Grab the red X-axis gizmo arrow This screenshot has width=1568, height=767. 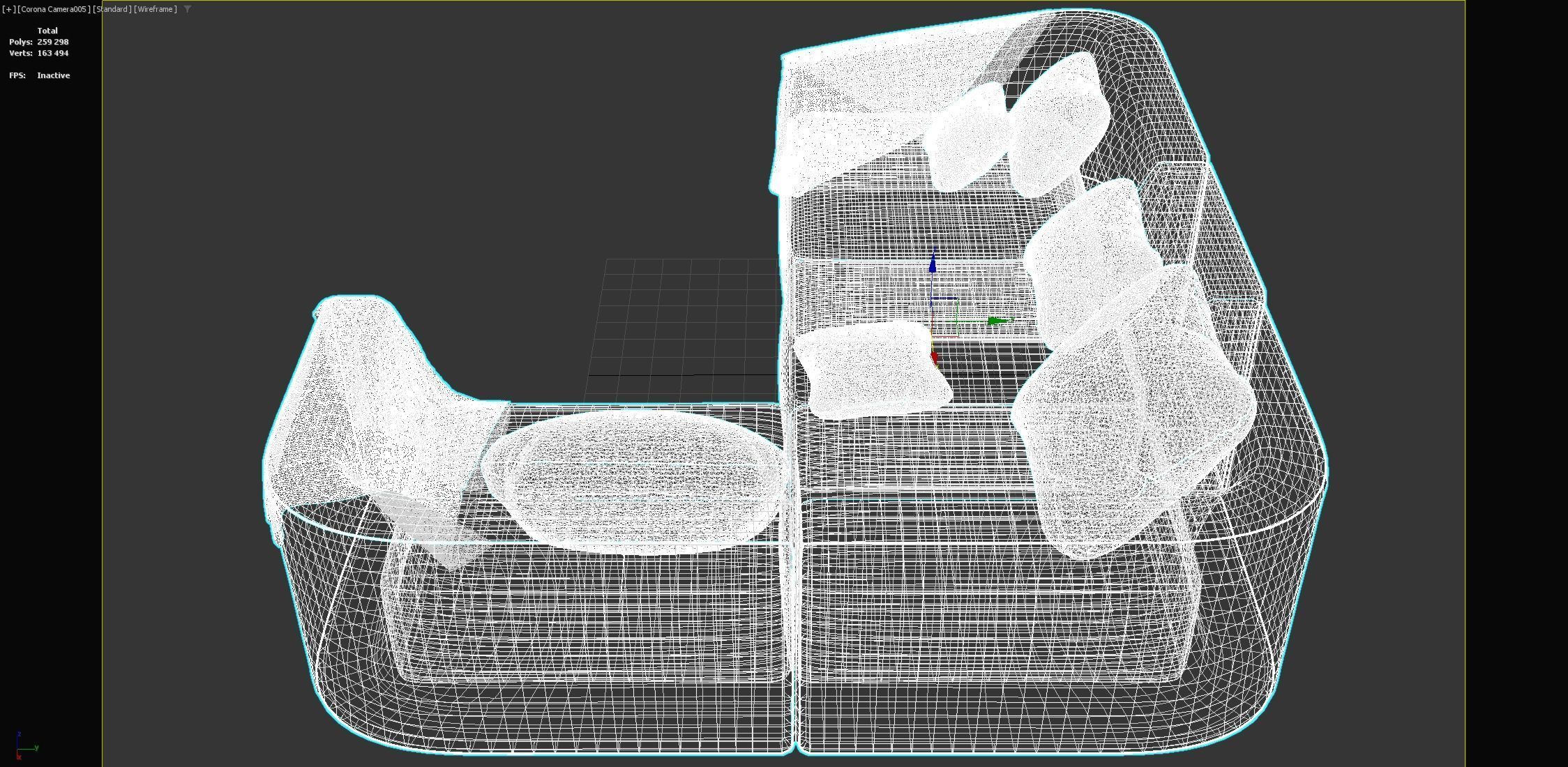click(935, 358)
